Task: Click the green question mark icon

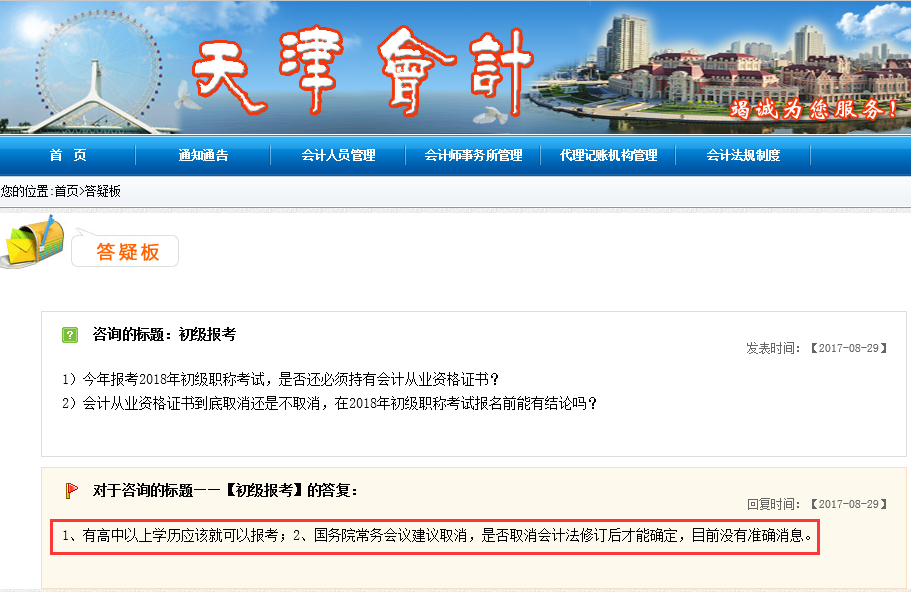Action: (x=70, y=335)
